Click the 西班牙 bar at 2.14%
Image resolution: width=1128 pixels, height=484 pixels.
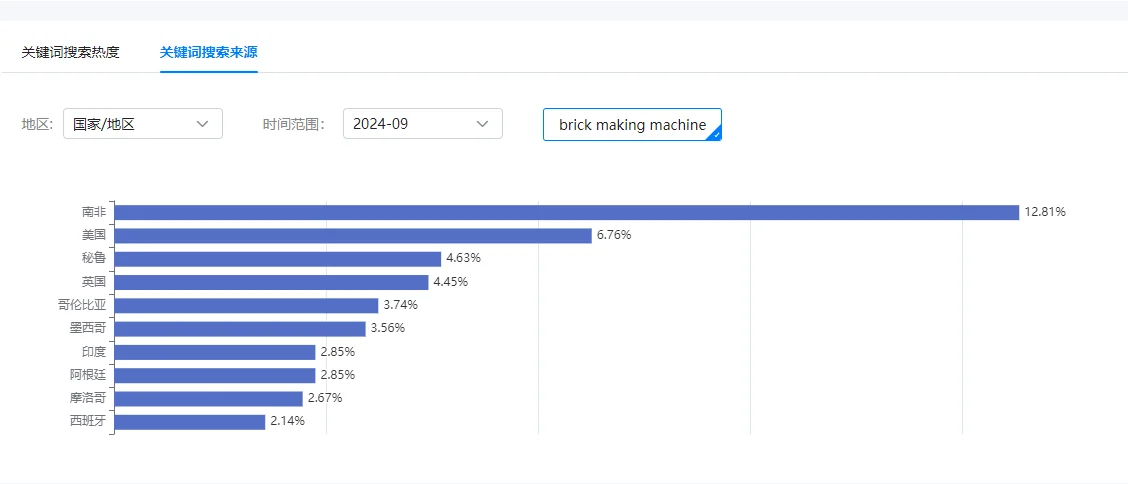190,422
